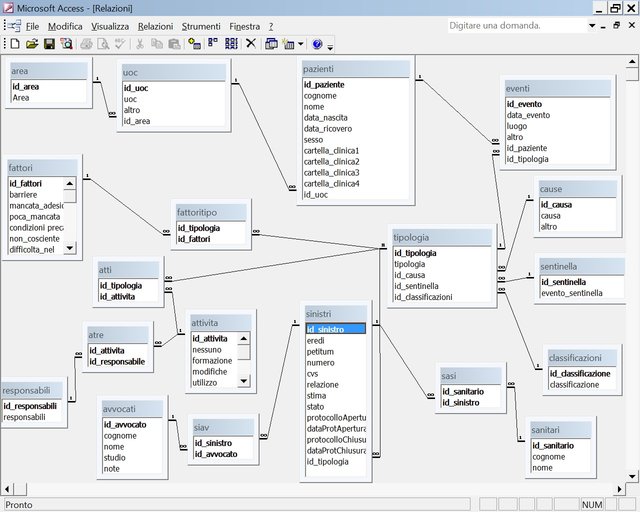Click the File Search toolbar icon
This screenshot has height=512, width=640.
pyautogui.click(x=66, y=44)
